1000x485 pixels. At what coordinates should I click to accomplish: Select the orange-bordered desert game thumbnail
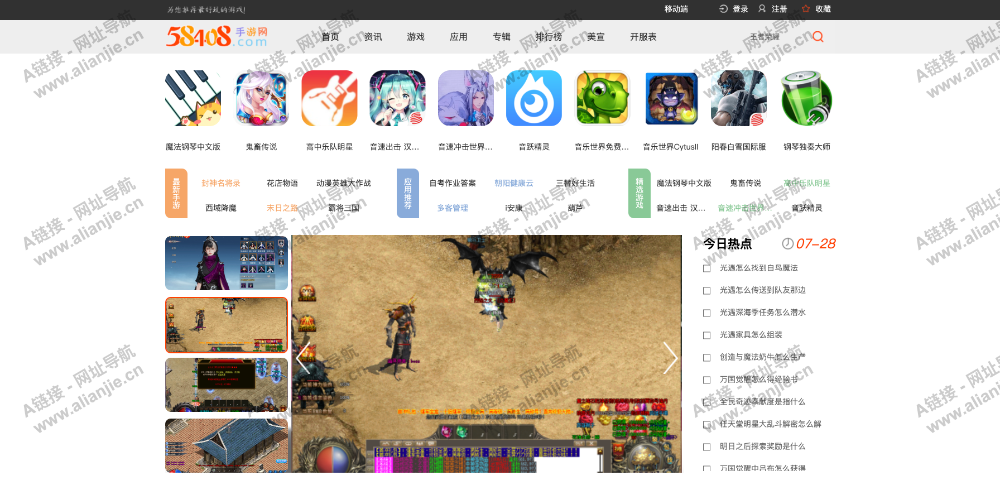click(x=226, y=324)
